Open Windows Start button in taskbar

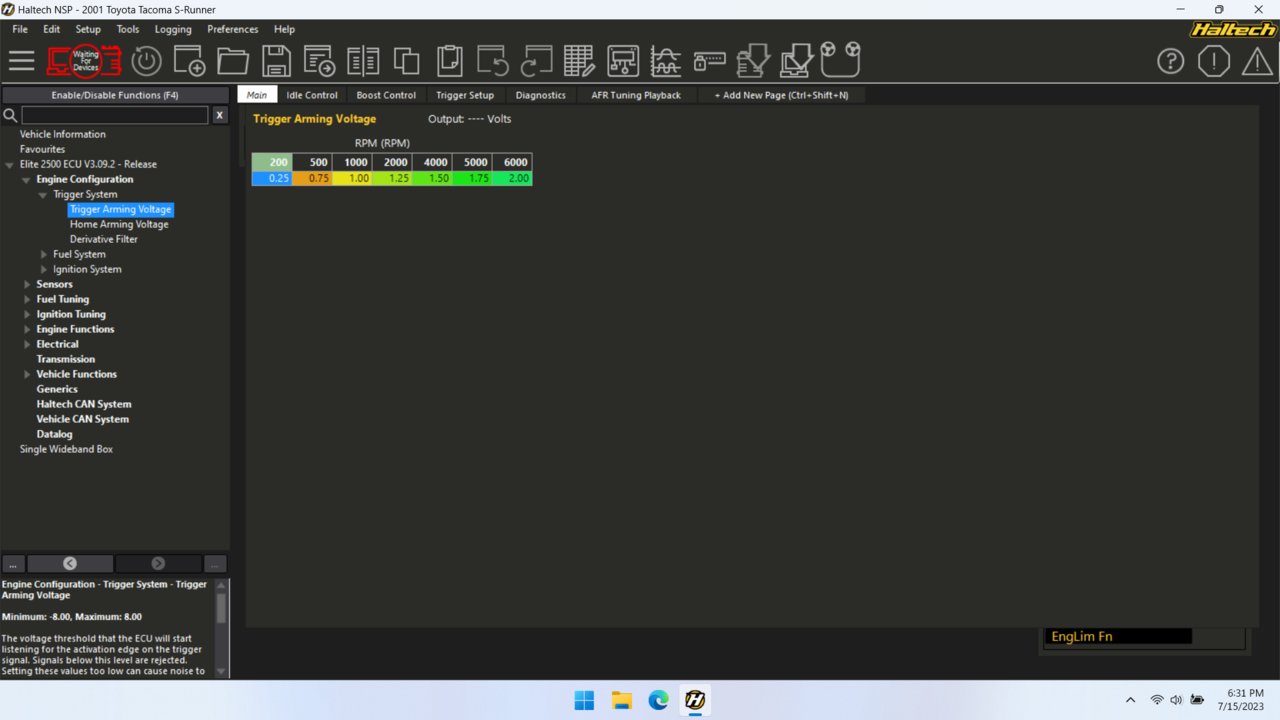pos(585,700)
